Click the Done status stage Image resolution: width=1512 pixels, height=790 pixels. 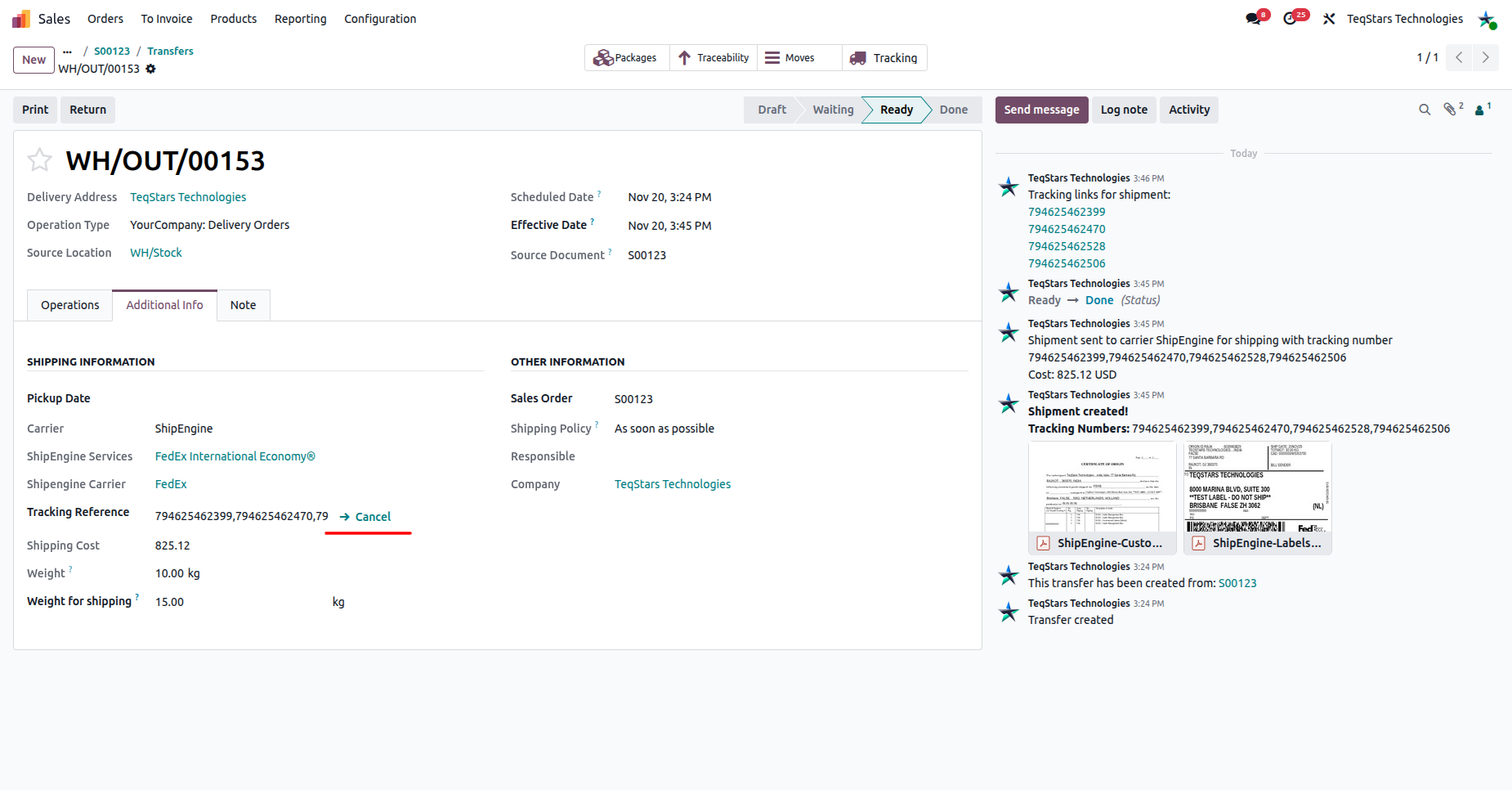point(953,110)
